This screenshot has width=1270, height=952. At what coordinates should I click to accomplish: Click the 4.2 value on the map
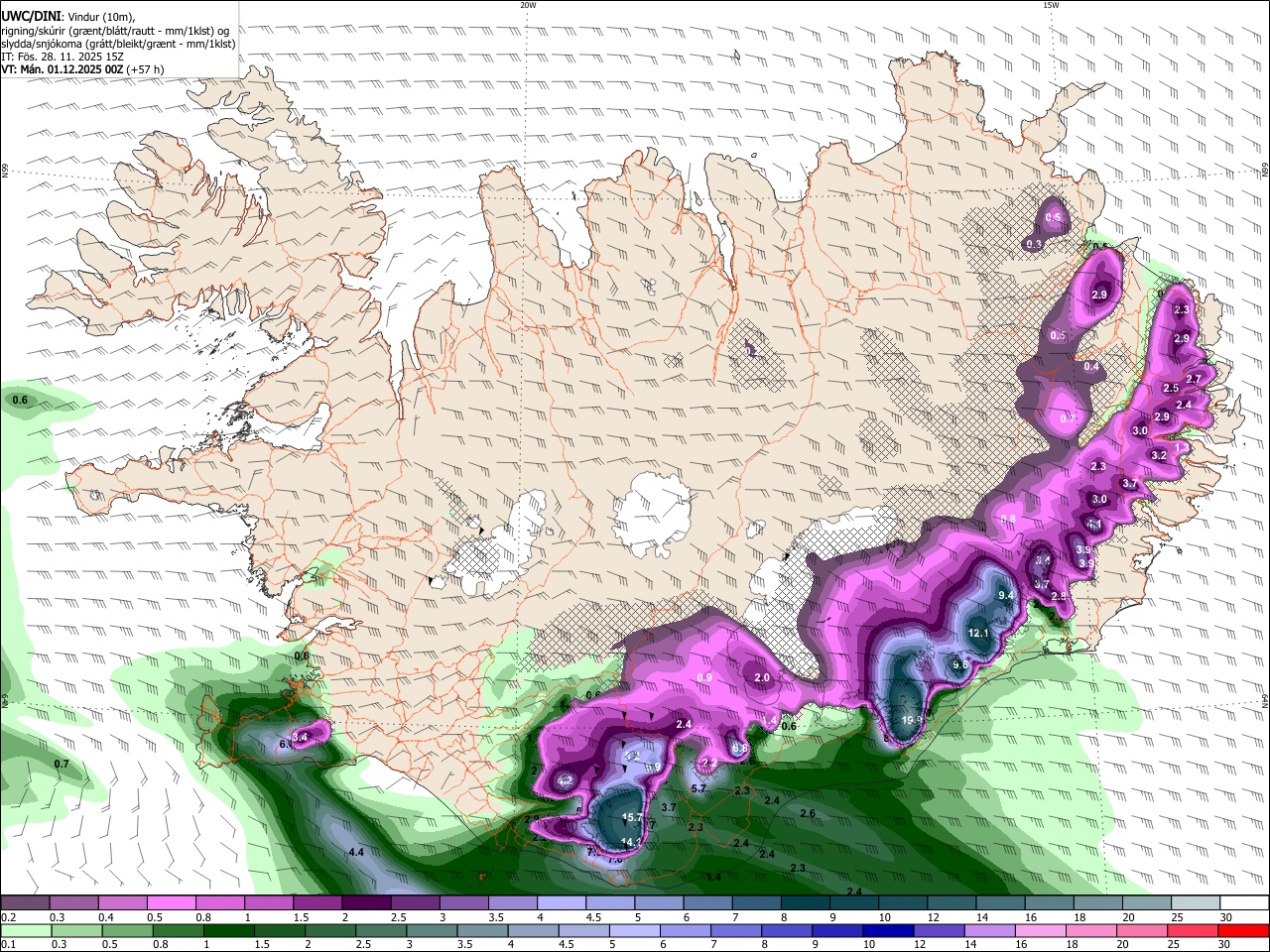click(x=565, y=780)
